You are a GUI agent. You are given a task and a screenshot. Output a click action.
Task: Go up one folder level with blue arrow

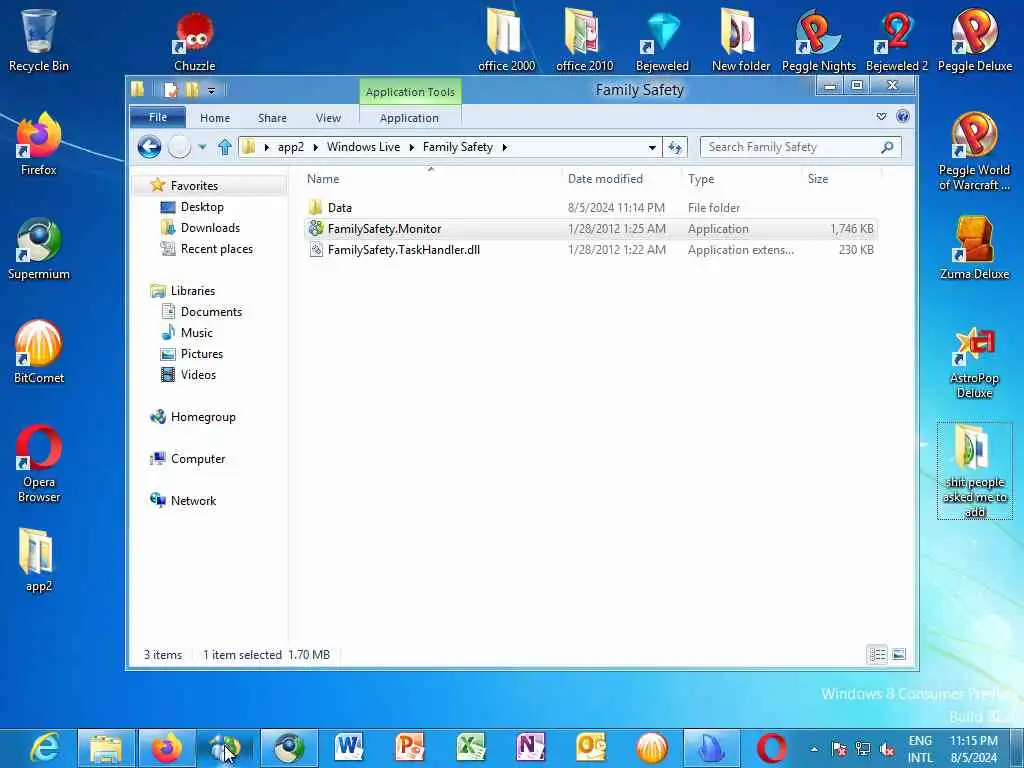[x=225, y=147]
